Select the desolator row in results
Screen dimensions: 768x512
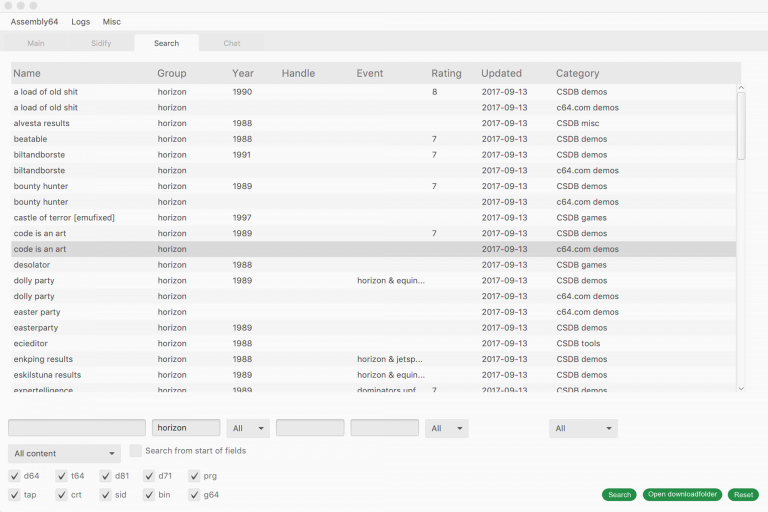point(32,265)
